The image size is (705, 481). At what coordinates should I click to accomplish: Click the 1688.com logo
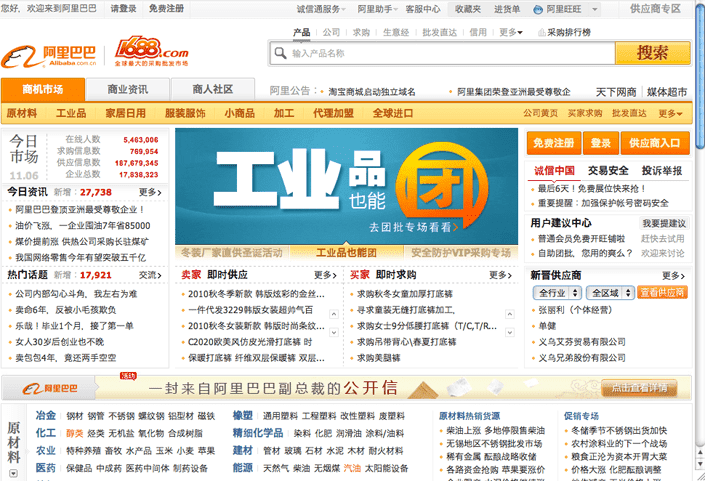pos(151,50)
